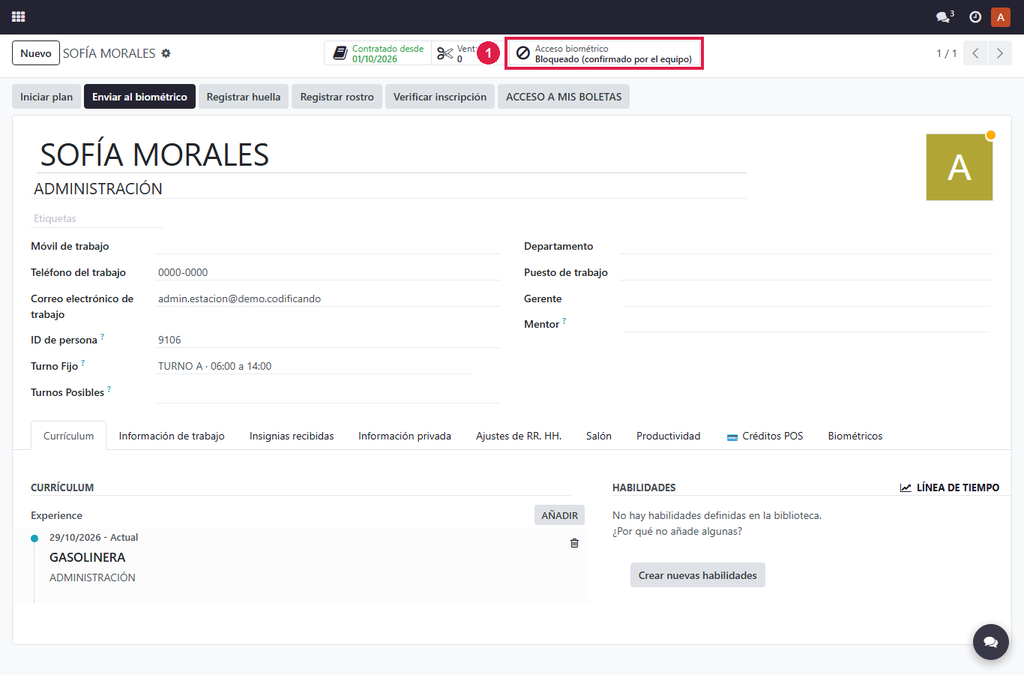This screenshot has width=1024, height=675.
Task: Click the employee photo avatar
Action: tap(959, 167)
